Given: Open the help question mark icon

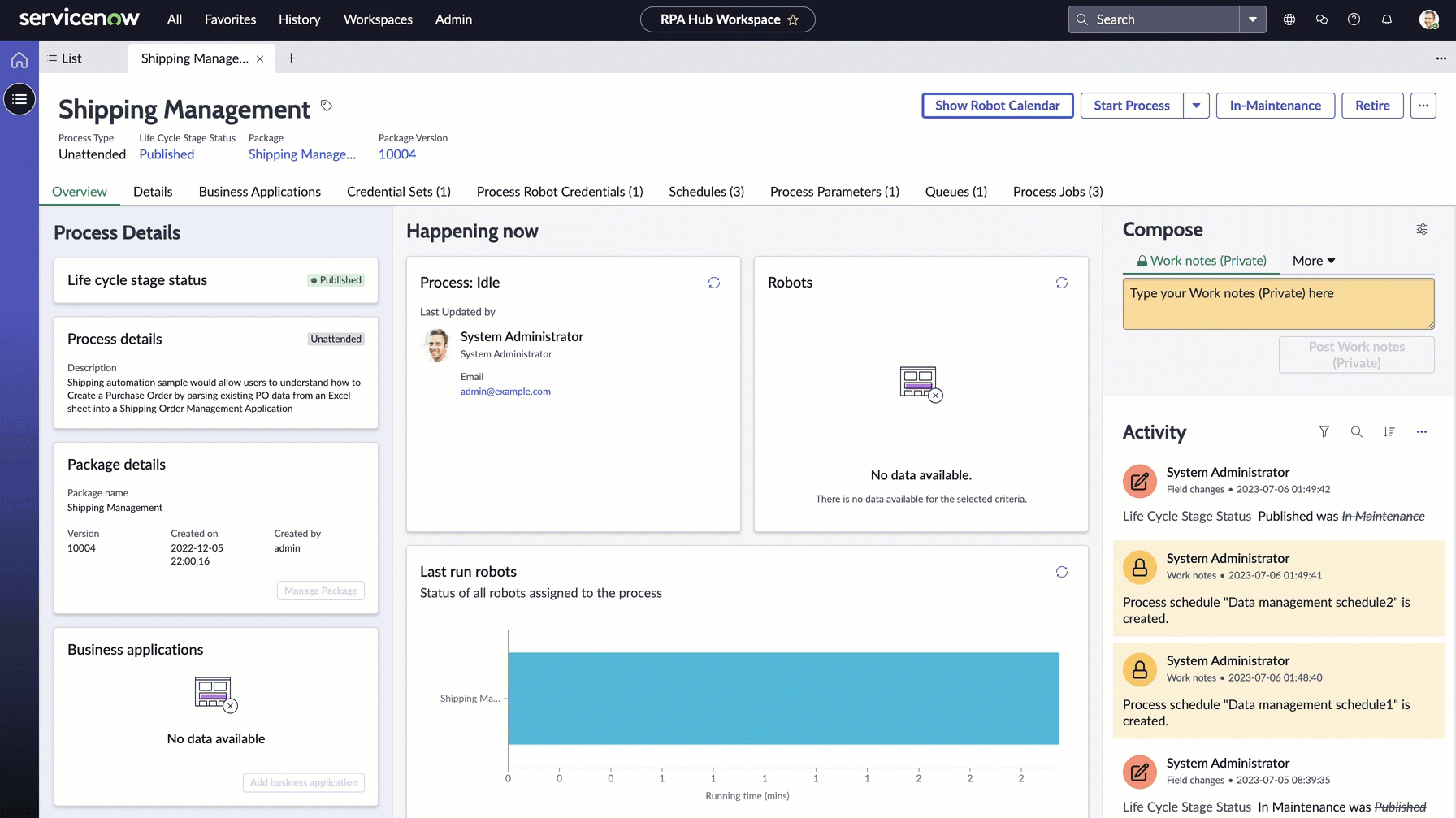Looking at the screenshot, I should (x=1354, y=19).
